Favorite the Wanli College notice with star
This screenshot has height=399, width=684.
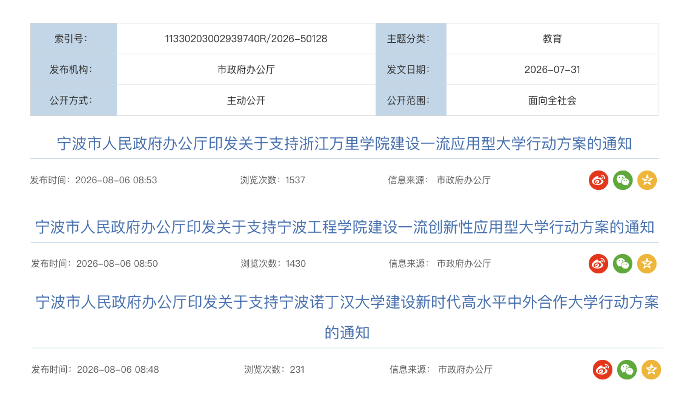(647, 180)
